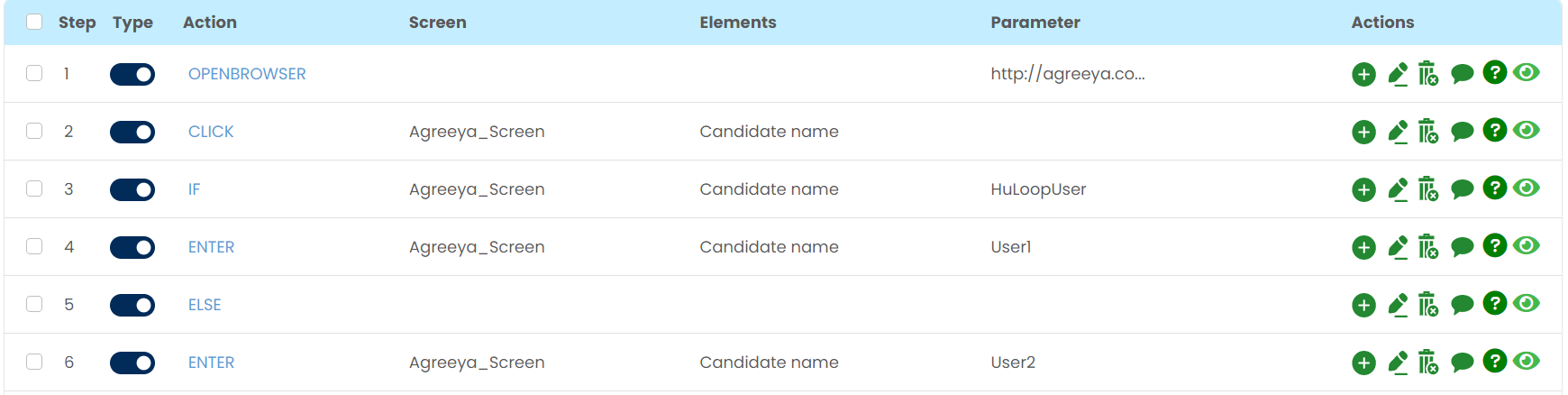Switch off step 5 ELSE toggle
Image resolution: width=1568 pixels, height=395 pixels.
(132, 305)
